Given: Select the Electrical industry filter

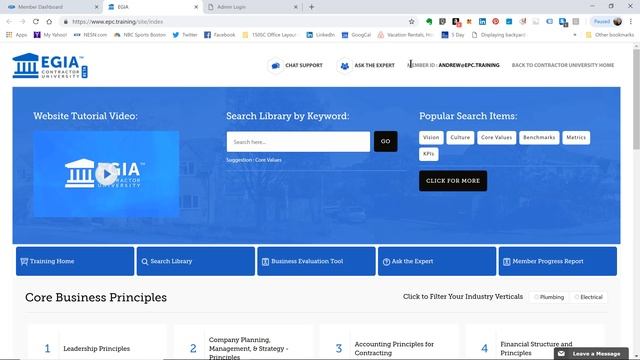Looking at the screenshot, I should coord(589,297).
